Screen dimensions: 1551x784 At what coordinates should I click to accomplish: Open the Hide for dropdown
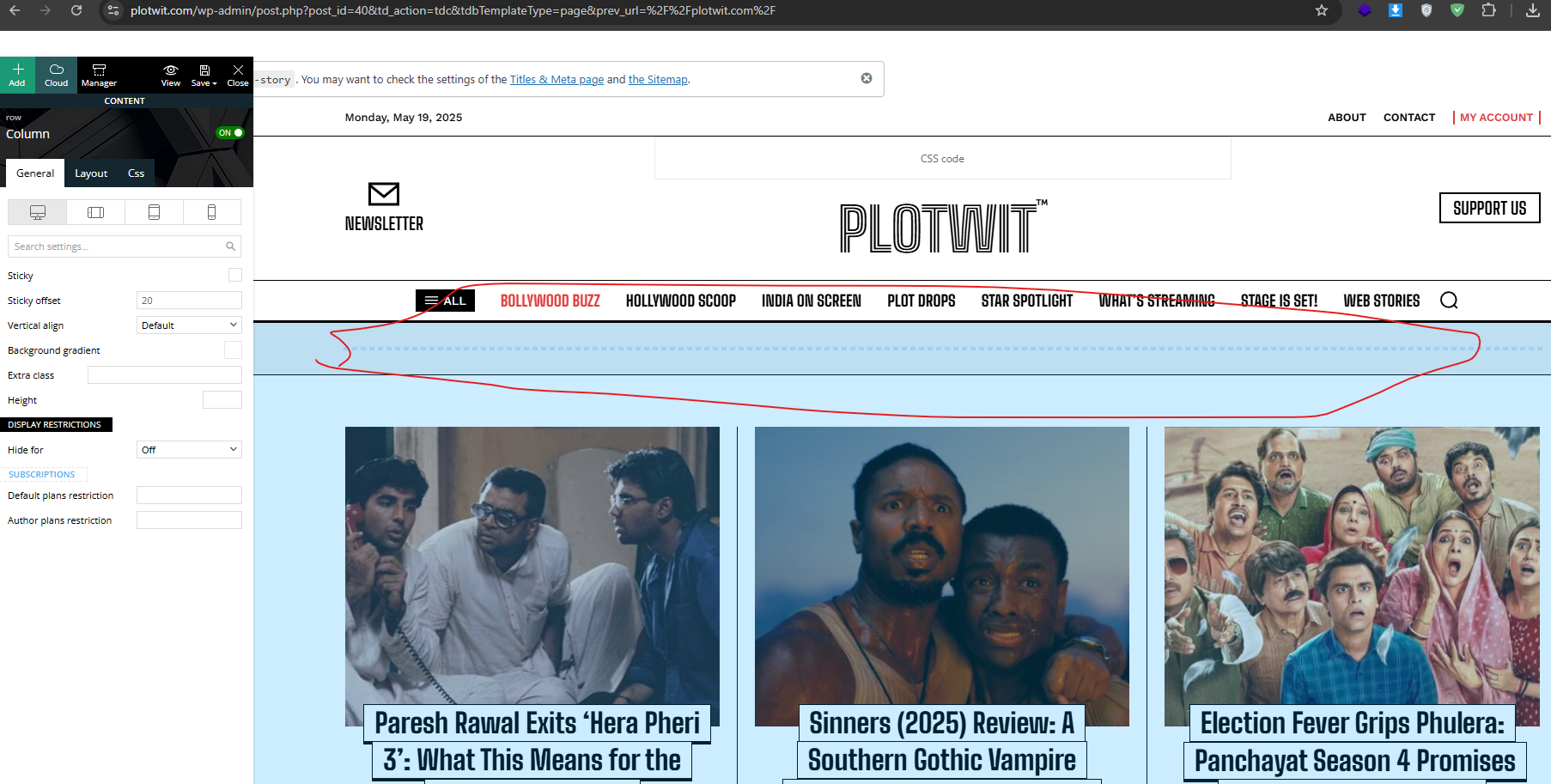[189, 450]
